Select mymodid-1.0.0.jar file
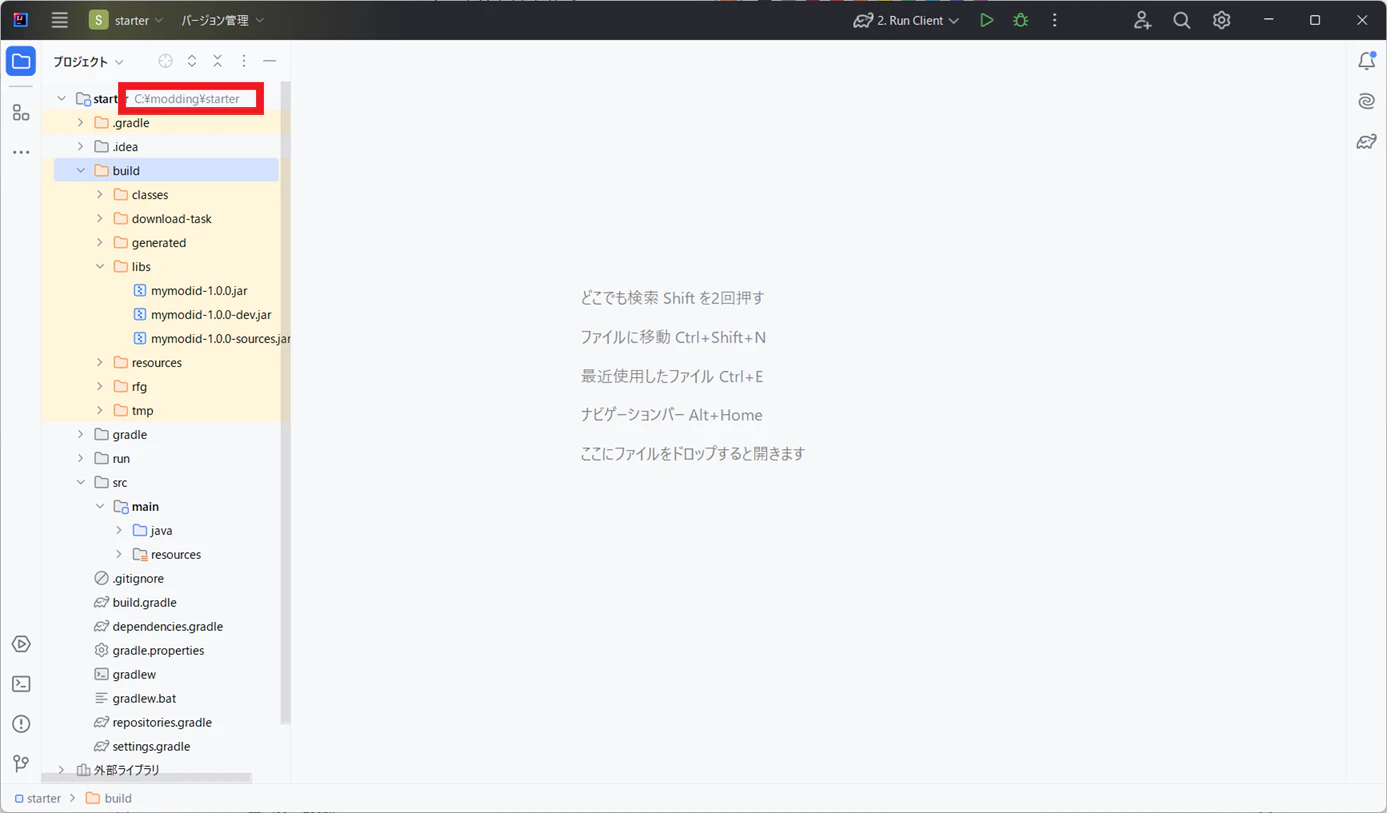The width and height of the screenshot is (1387, 813). tap(199, 291)
